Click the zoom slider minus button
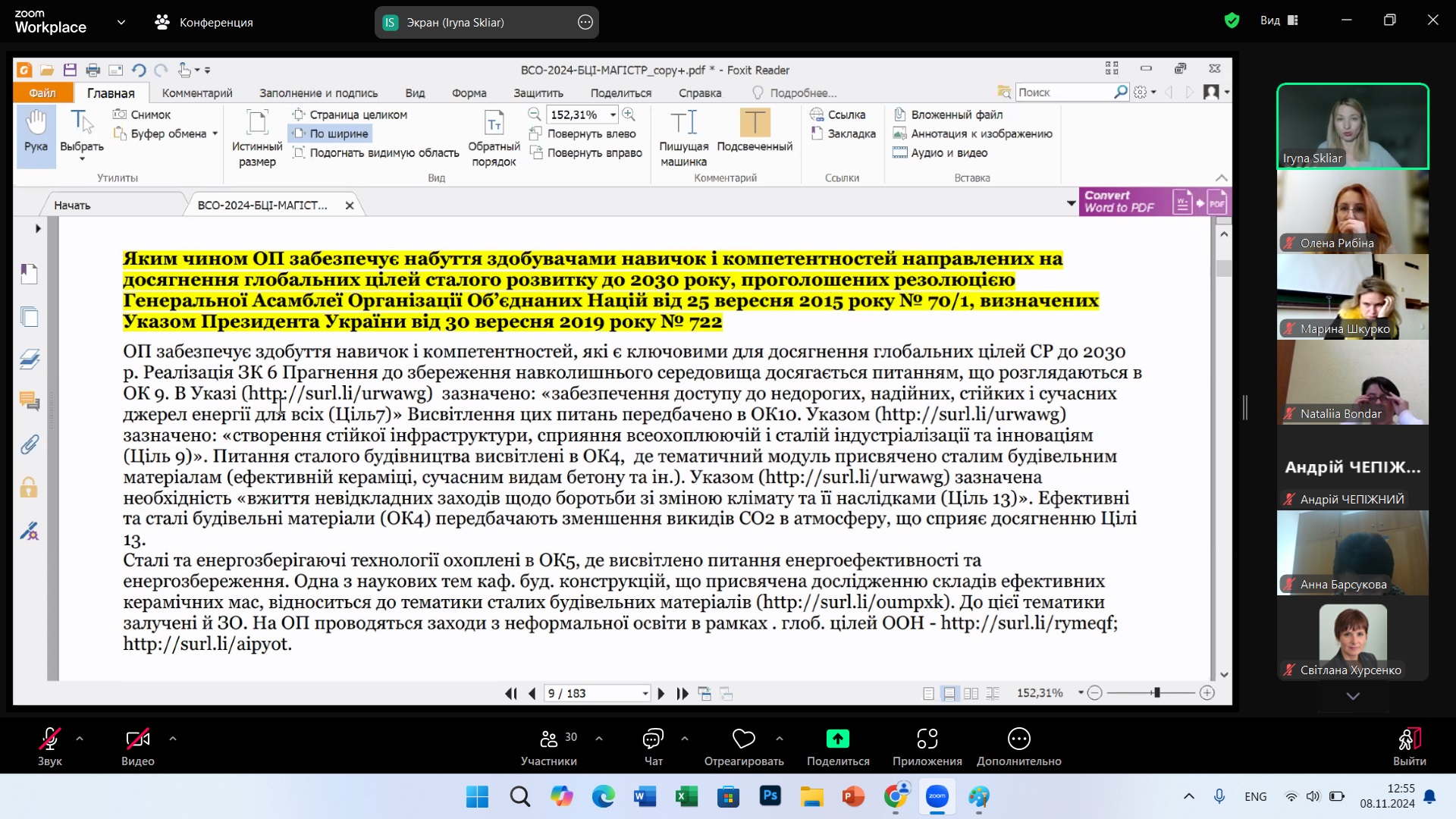 point(1094,693)
